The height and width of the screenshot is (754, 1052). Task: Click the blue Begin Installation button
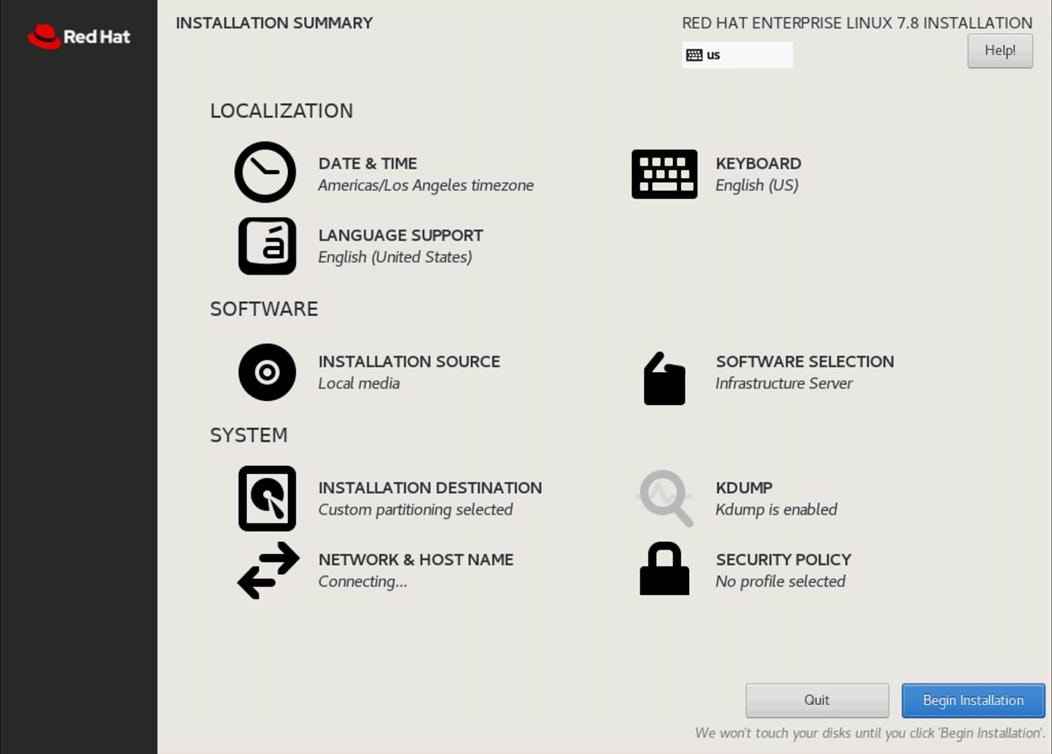click(x=972, y=700)
